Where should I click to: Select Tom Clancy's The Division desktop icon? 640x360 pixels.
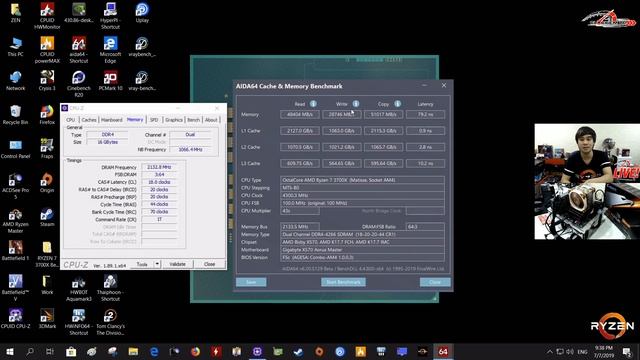coord(110,322)
